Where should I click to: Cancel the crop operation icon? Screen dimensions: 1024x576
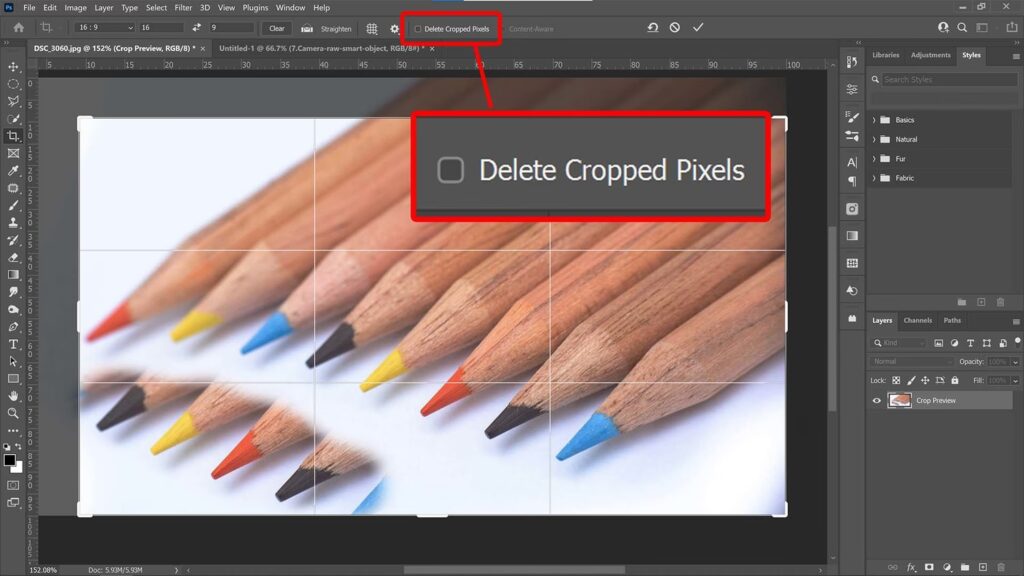tap(675, 28)
